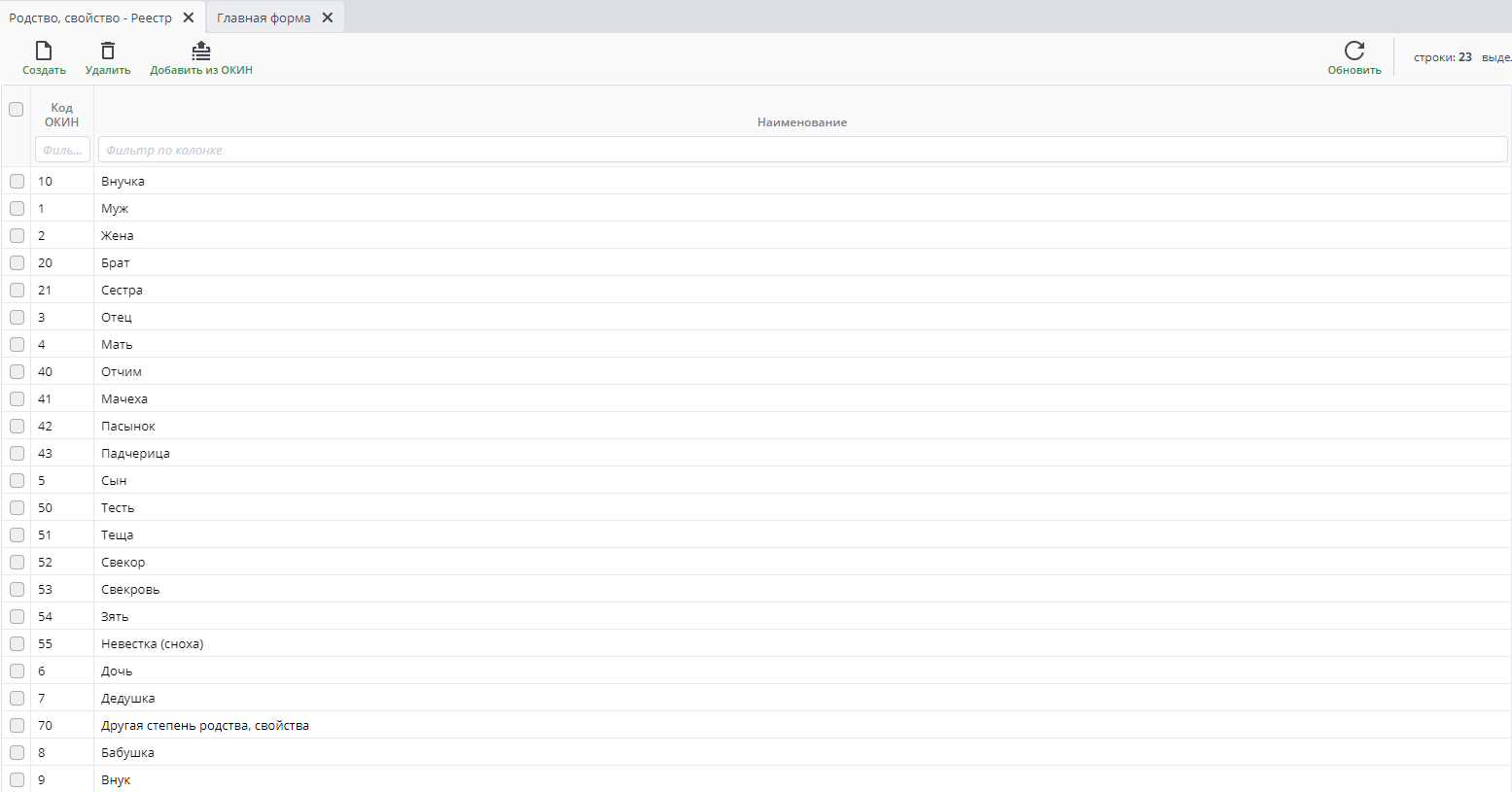Check the box for row Внучка
The image size is (1512, 792).
(x=17, y=181)
